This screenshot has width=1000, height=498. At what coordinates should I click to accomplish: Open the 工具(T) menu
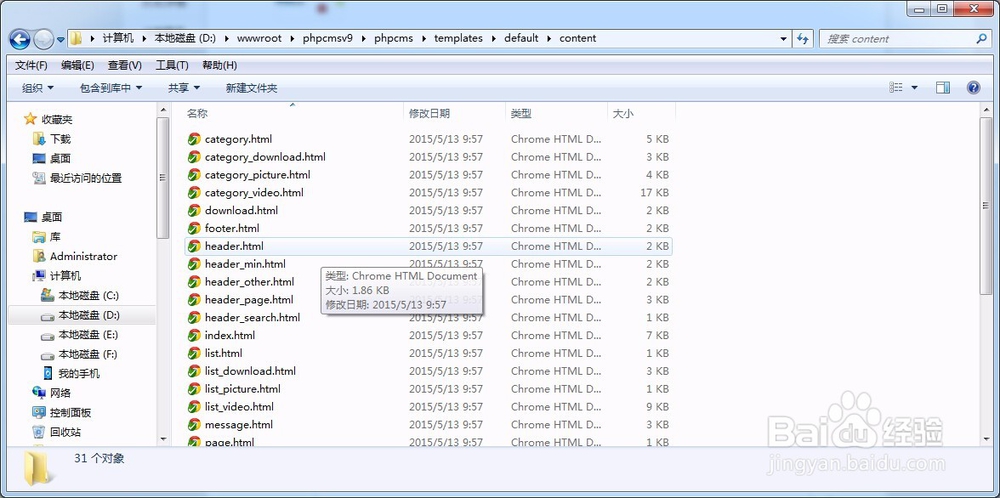172,65
